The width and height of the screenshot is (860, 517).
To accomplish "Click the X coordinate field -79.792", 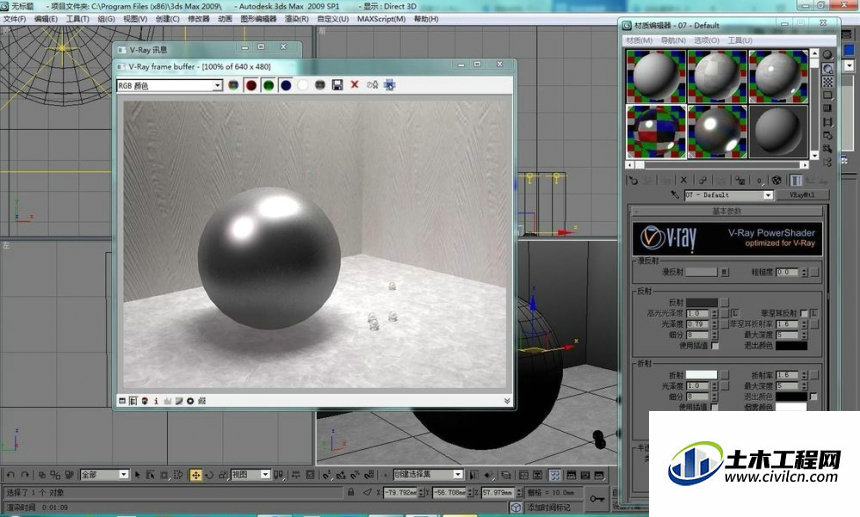I will pos(400,492).
